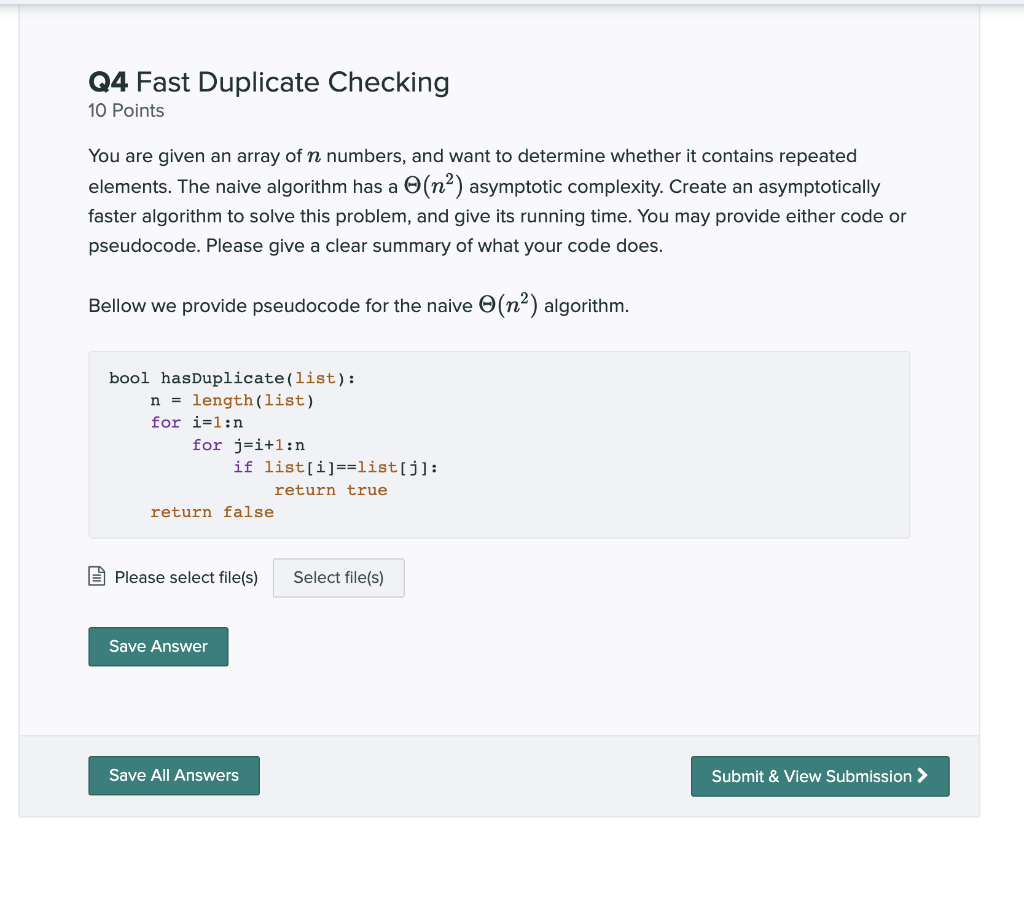Click the Q4 Fast Duplicate Checking heading
Viewport: 1024px width, 906px height.
[268, 82]
